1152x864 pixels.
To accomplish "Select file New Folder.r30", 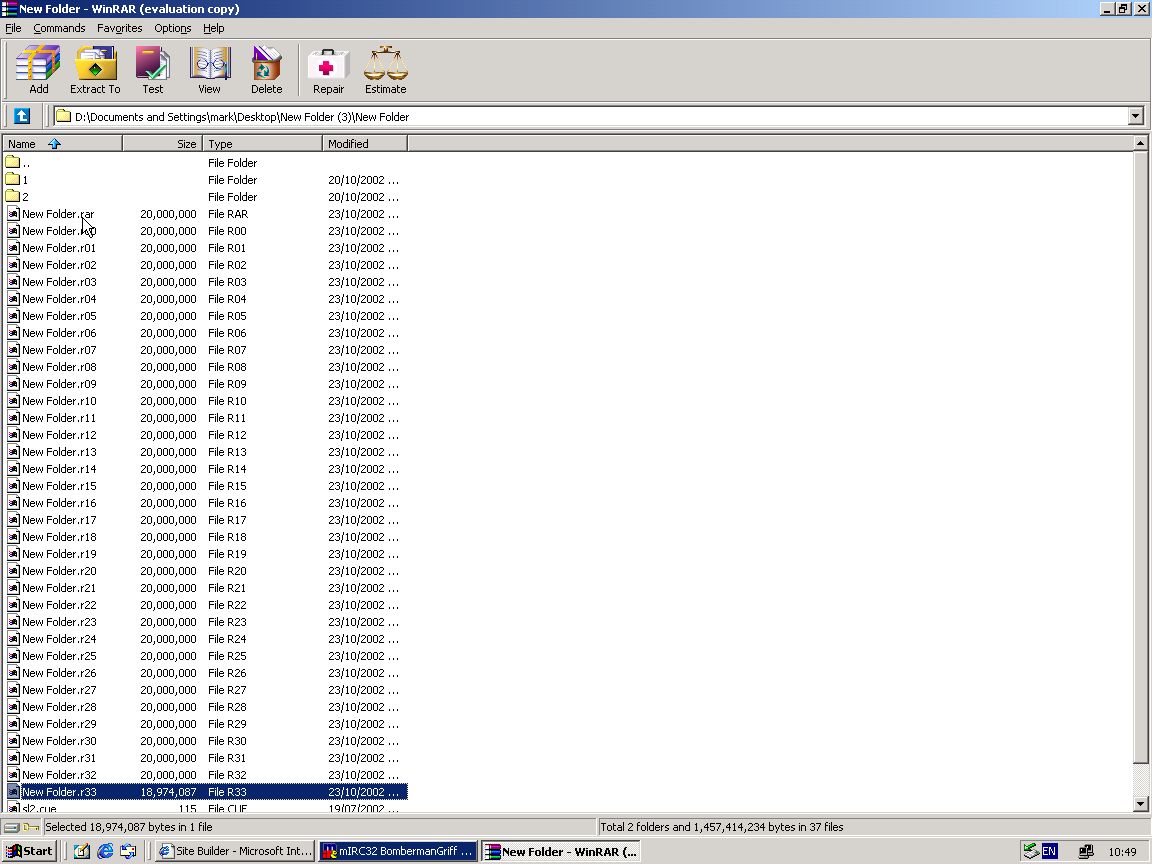I will [x=59, y=741].
